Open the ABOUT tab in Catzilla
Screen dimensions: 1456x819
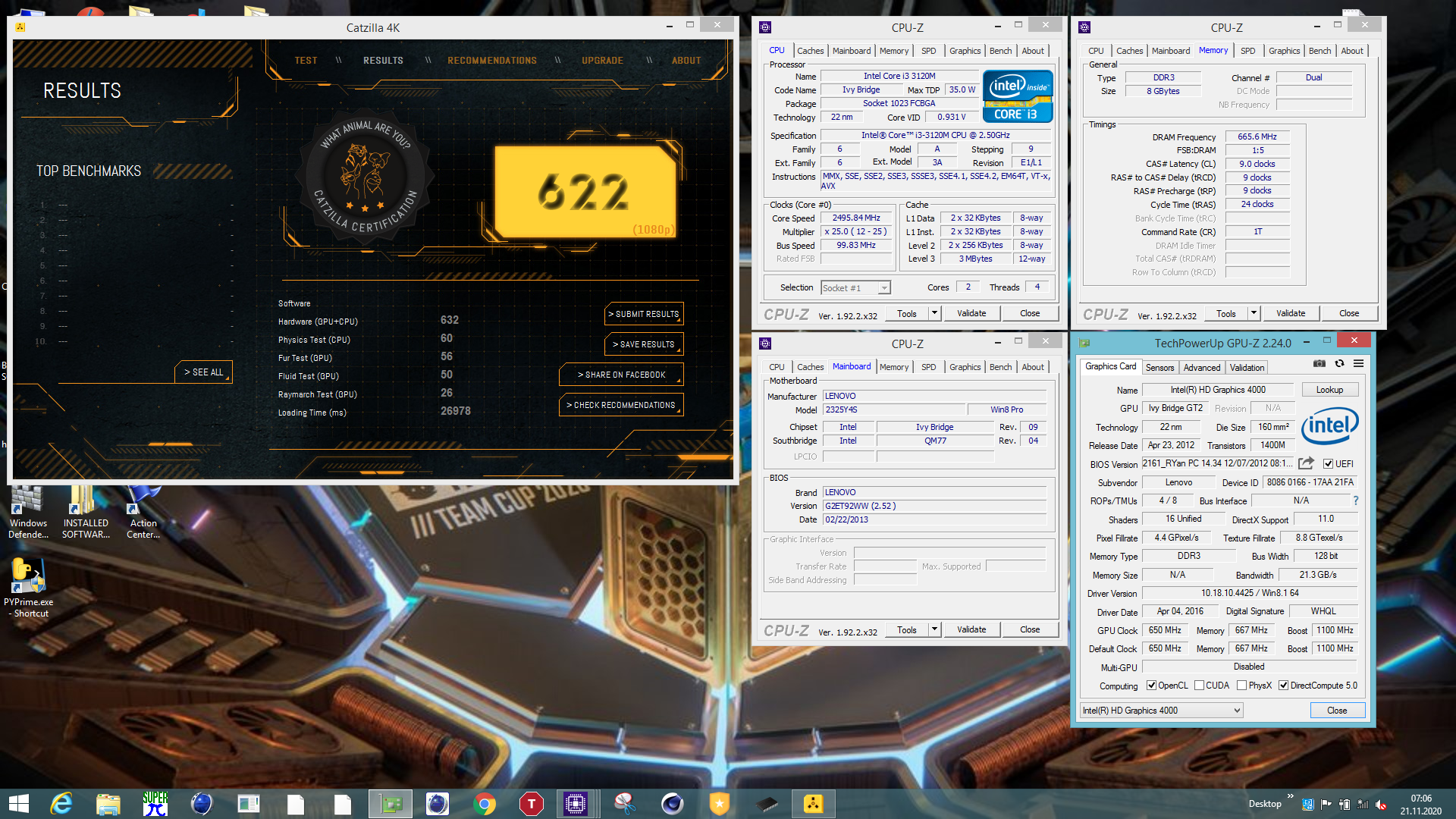(x=686, y=61)
